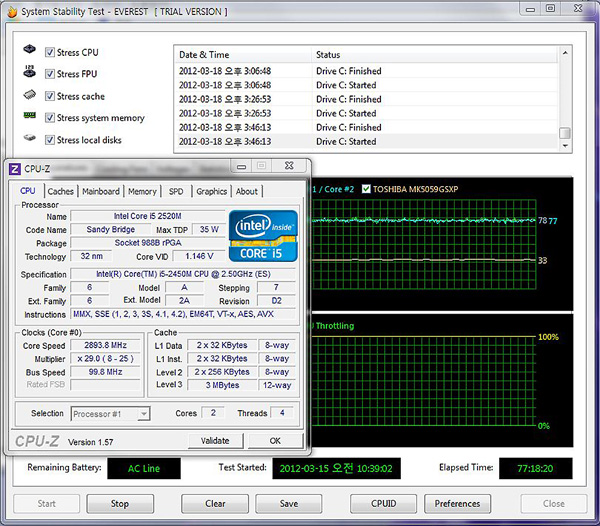Click the Core Speed value 2893.8 MHz

point(105,345)
